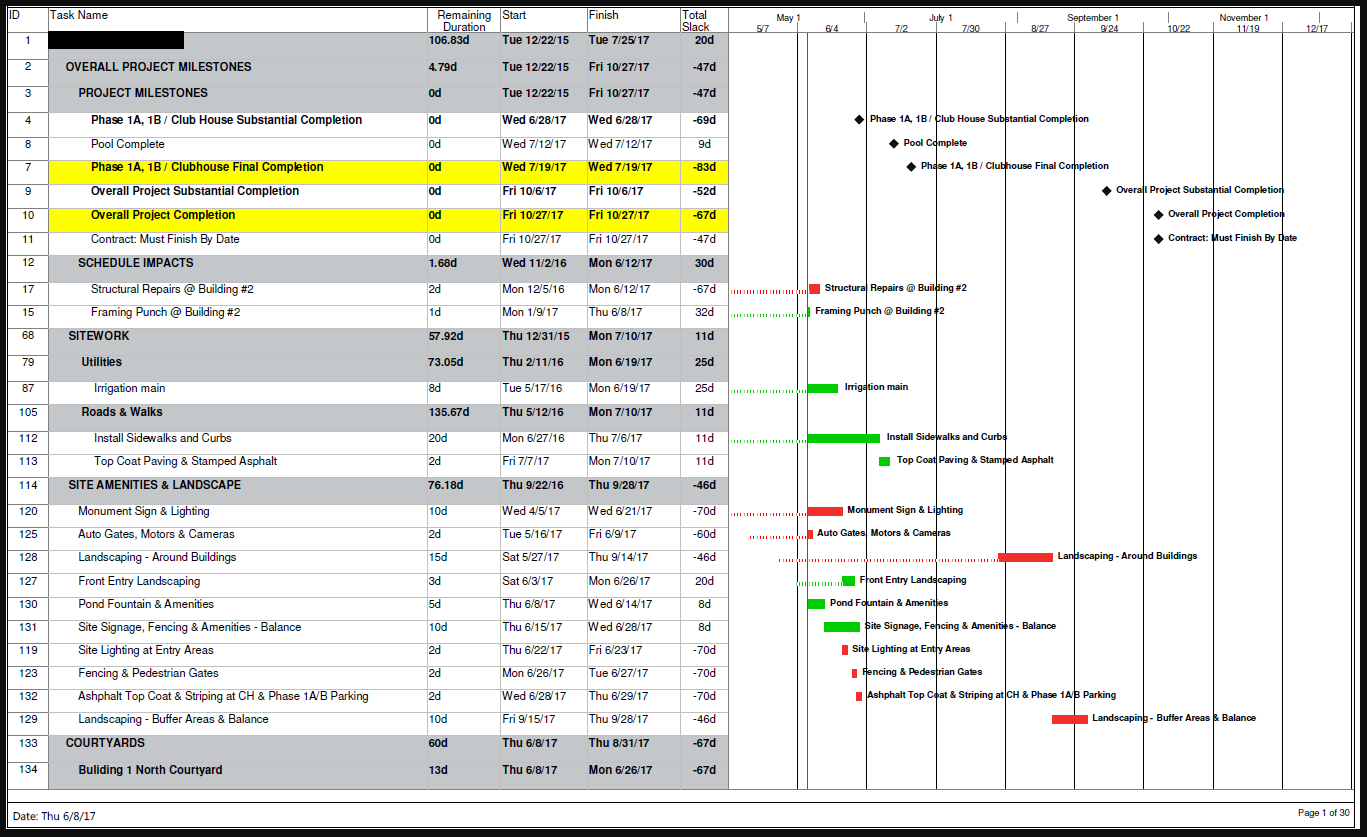This screenshot has width=1367, height=837.
Task: Click the Overall Project Completion milestone diamond
Action: pos(1159,213)
